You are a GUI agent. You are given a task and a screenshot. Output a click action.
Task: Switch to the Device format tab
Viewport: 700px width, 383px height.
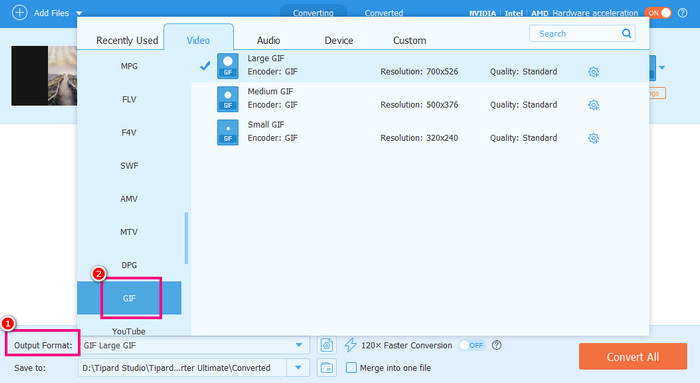click(x=339, y=40)
